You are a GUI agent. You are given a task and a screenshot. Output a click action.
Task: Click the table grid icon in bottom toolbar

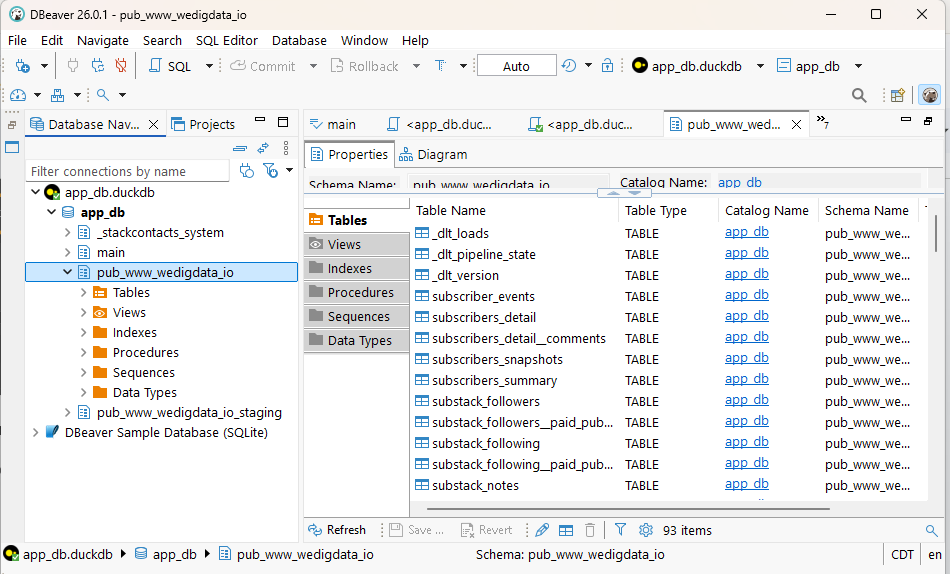566,530
